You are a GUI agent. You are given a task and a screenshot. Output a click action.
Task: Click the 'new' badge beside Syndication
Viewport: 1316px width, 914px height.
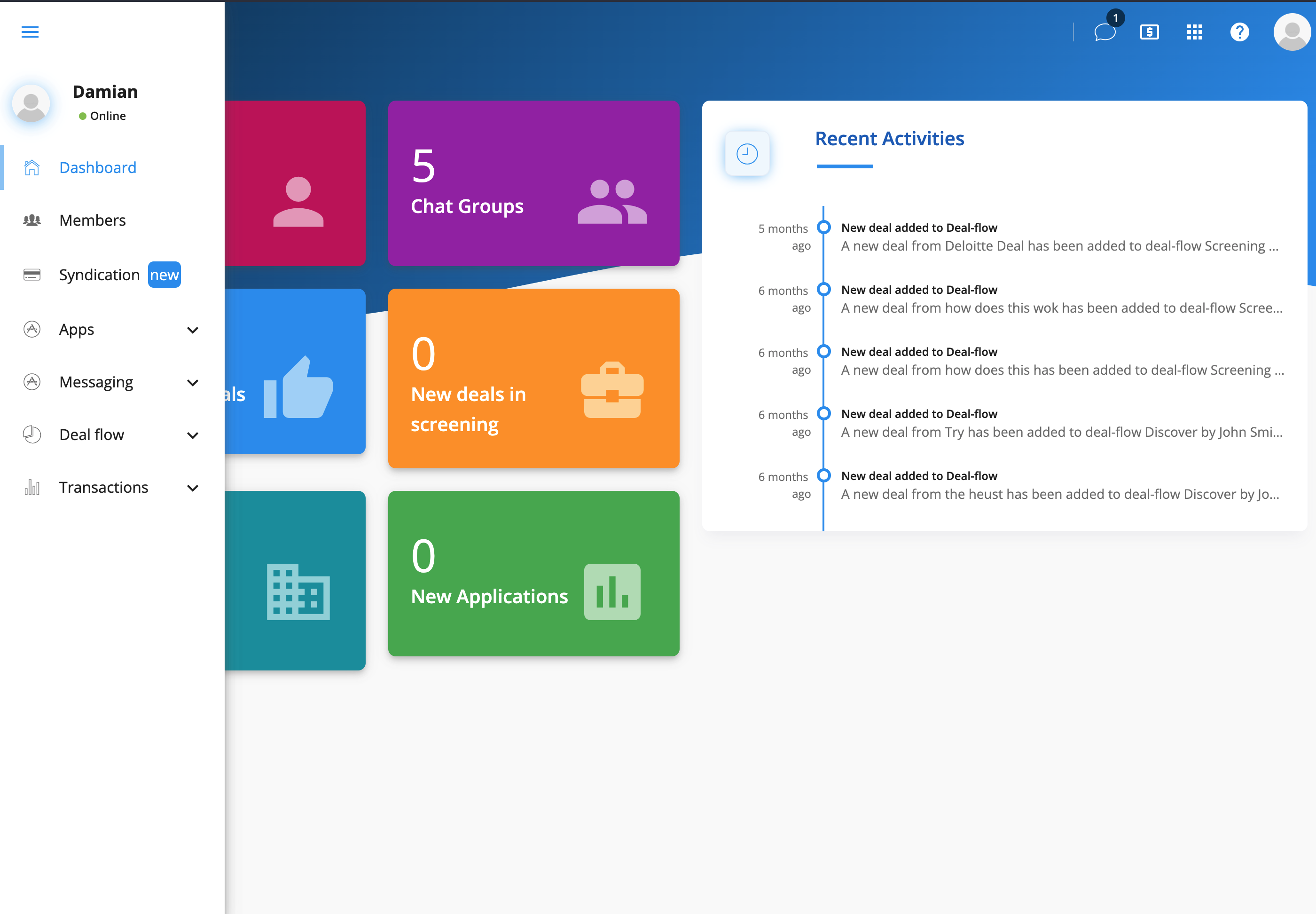[164, 275]
